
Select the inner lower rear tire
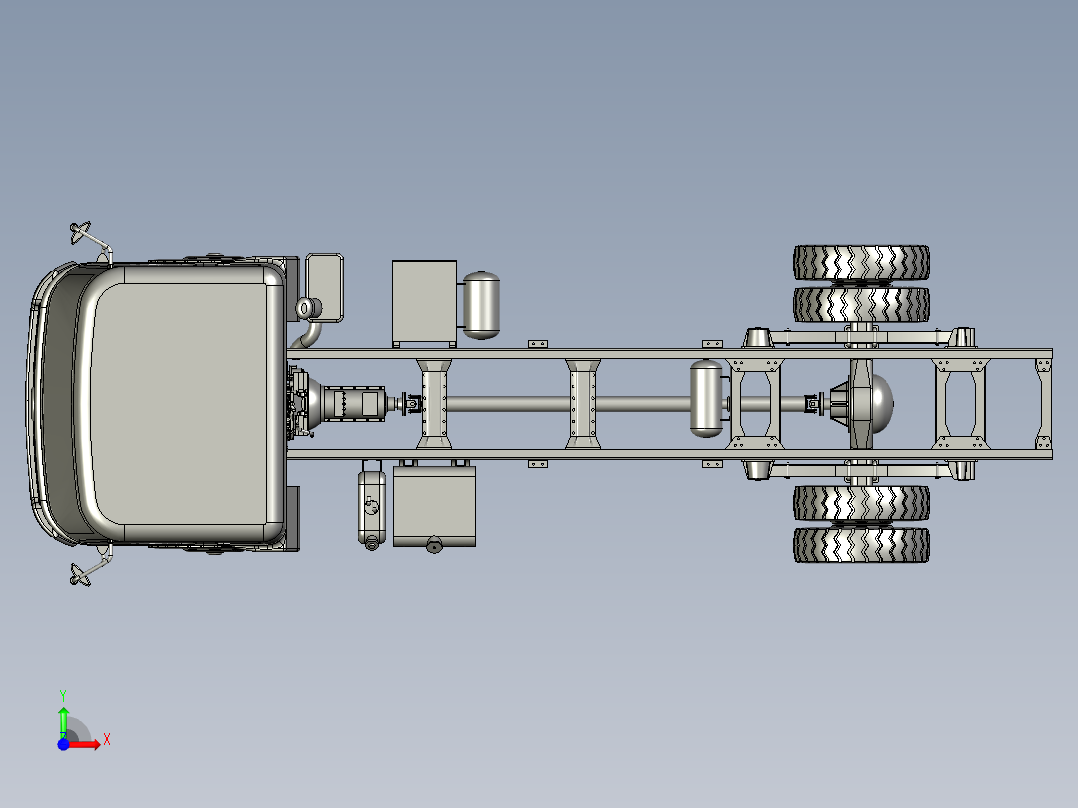pyautogui.click(x=861, y=503)
